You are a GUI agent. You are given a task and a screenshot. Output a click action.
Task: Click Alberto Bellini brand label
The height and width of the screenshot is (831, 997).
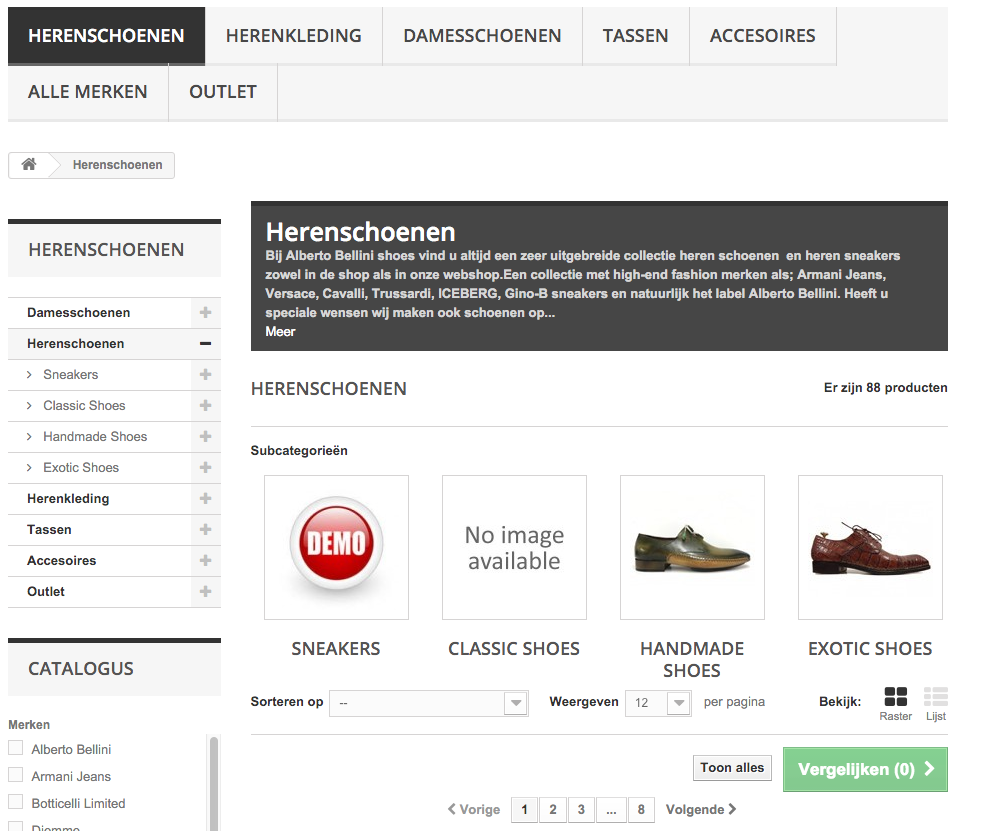tap(71, 749)
